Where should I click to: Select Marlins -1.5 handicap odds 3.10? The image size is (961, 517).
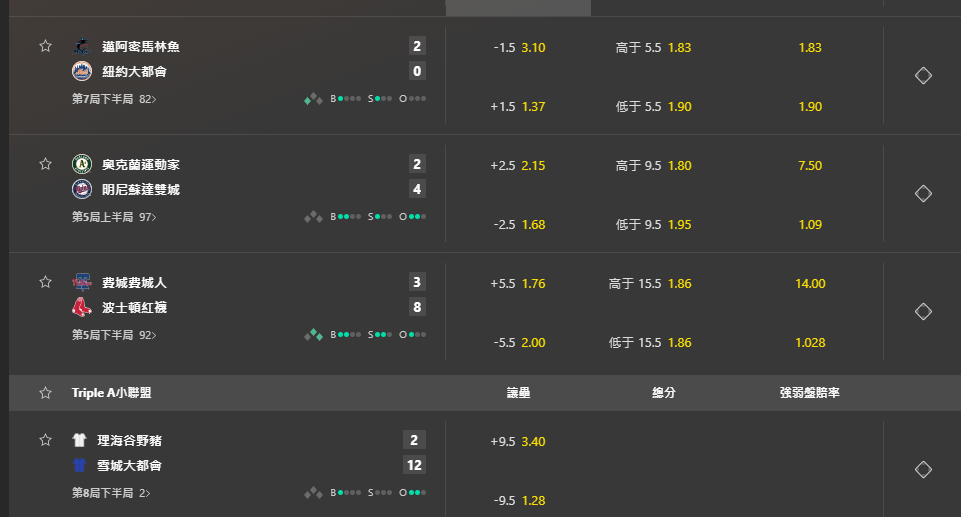click(x=519, y=48)
